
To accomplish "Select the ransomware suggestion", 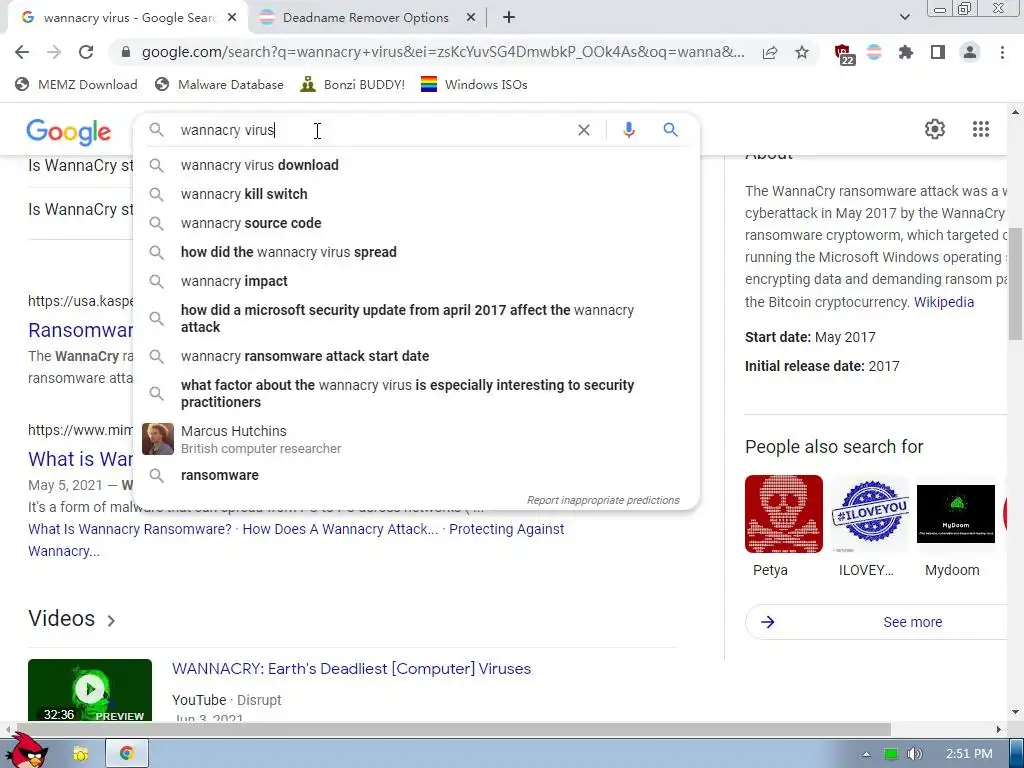I will click(x=416, y=475).
